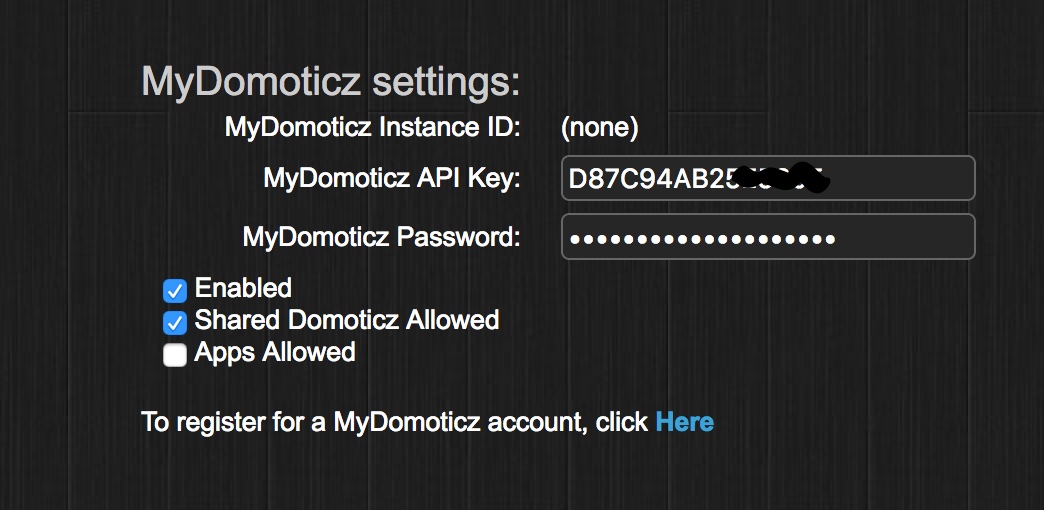Image resolution: width=1044 pixels, height=510 pixels.
Task: Toggle the Shared Domoticz Allowed checkbox
Action: click(174, 323)
